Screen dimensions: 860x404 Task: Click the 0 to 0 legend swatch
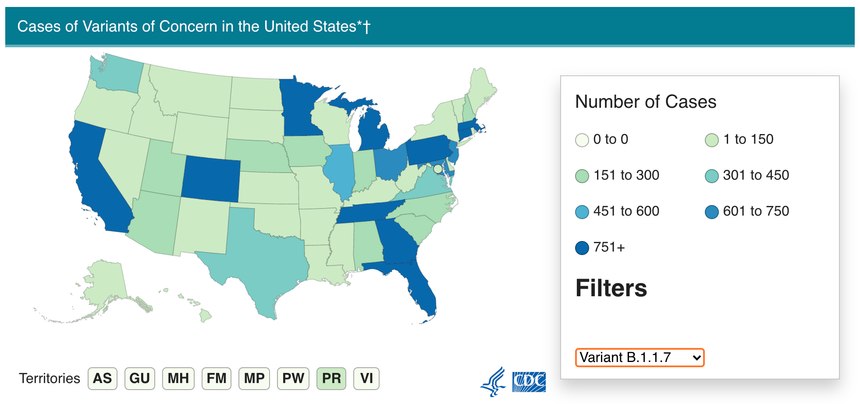[x=582, y=140]
